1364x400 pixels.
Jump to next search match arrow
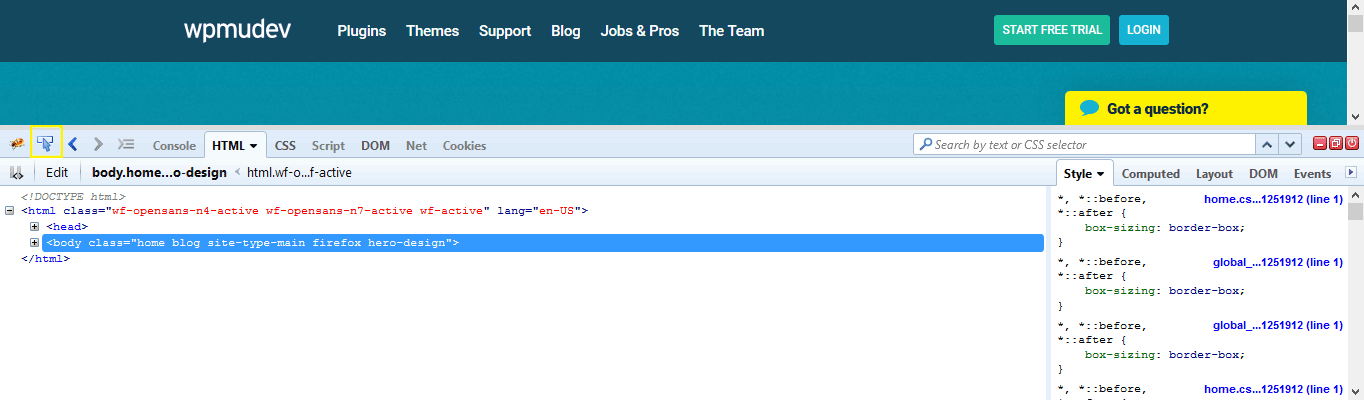pyautogui.click(x=1291, y=144)
